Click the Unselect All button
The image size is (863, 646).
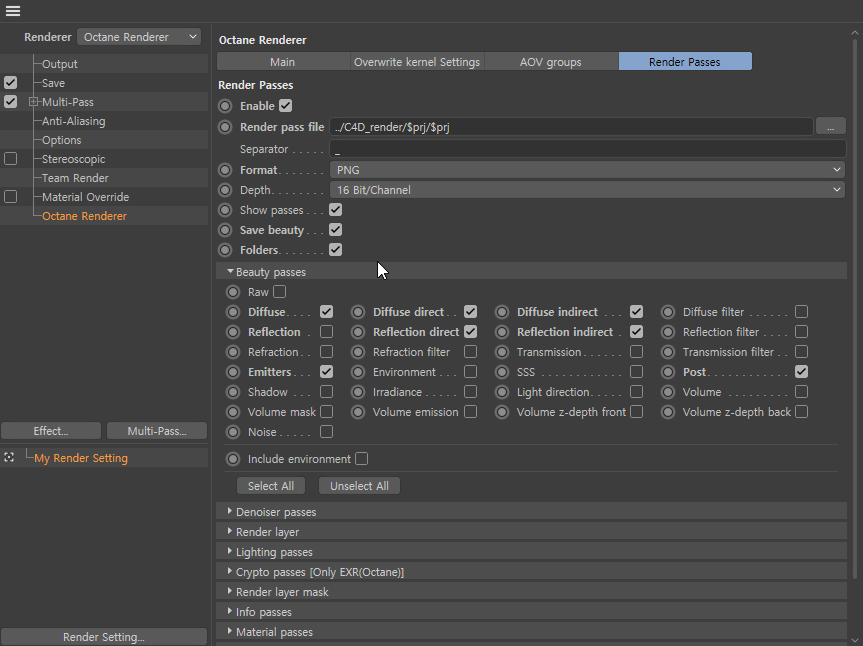359,486
